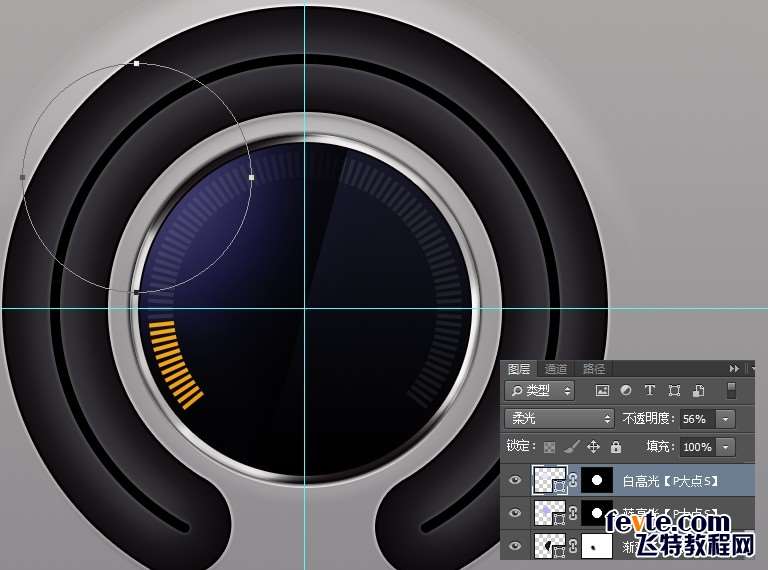Toggle mask link on second layer

tap(574, 512)
